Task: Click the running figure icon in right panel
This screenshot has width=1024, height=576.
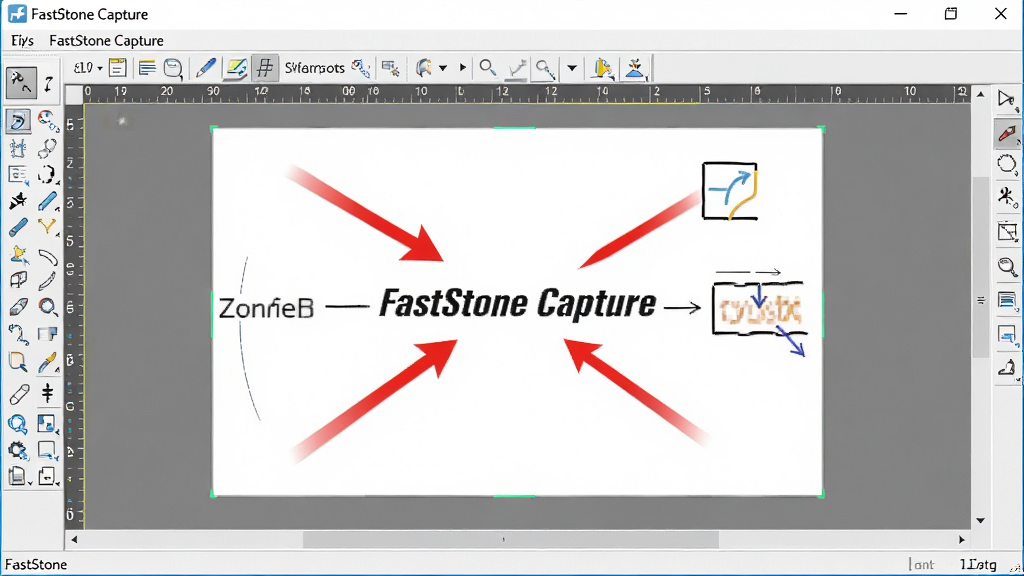Action: click(1007, 197)
